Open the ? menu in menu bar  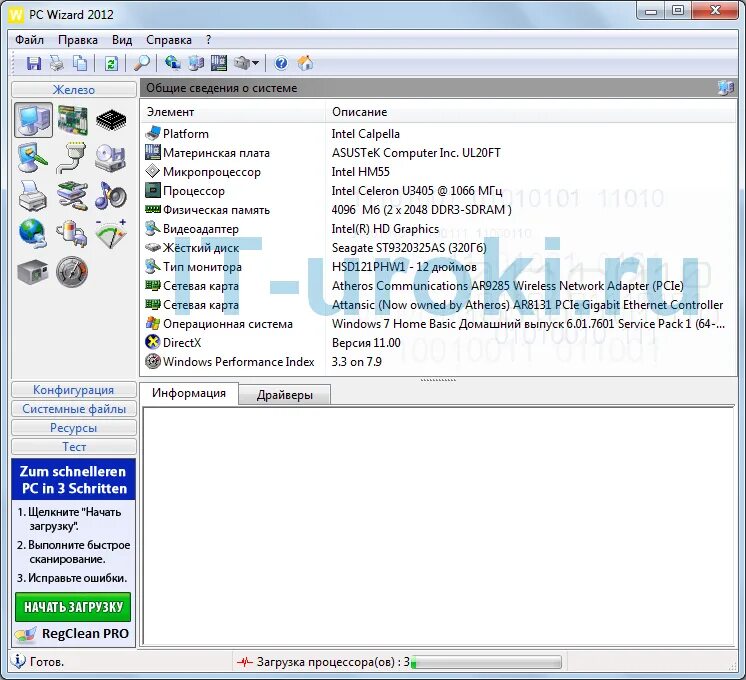[x=208, y=40]
